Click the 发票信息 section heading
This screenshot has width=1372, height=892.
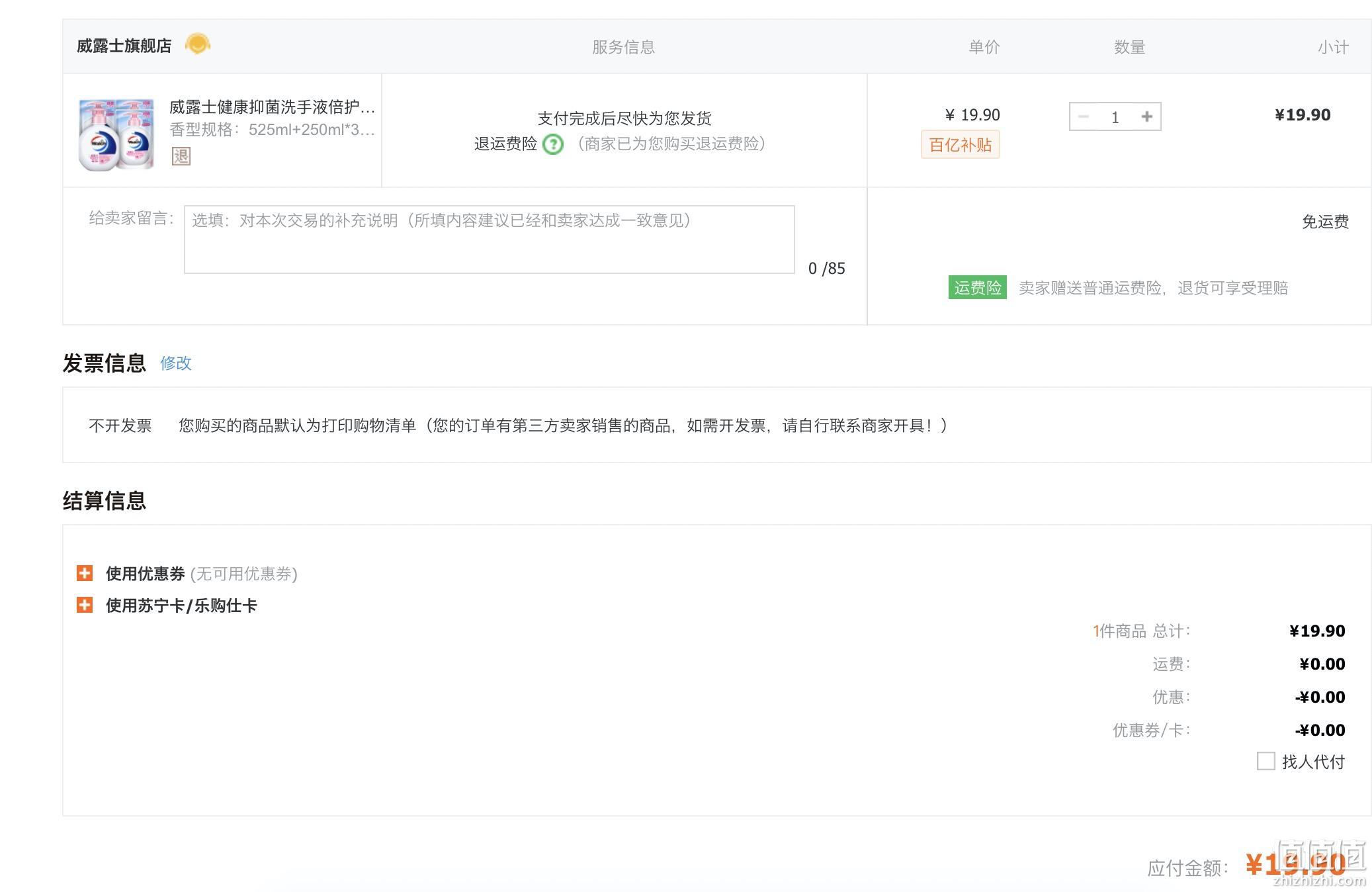coord(104,363)
